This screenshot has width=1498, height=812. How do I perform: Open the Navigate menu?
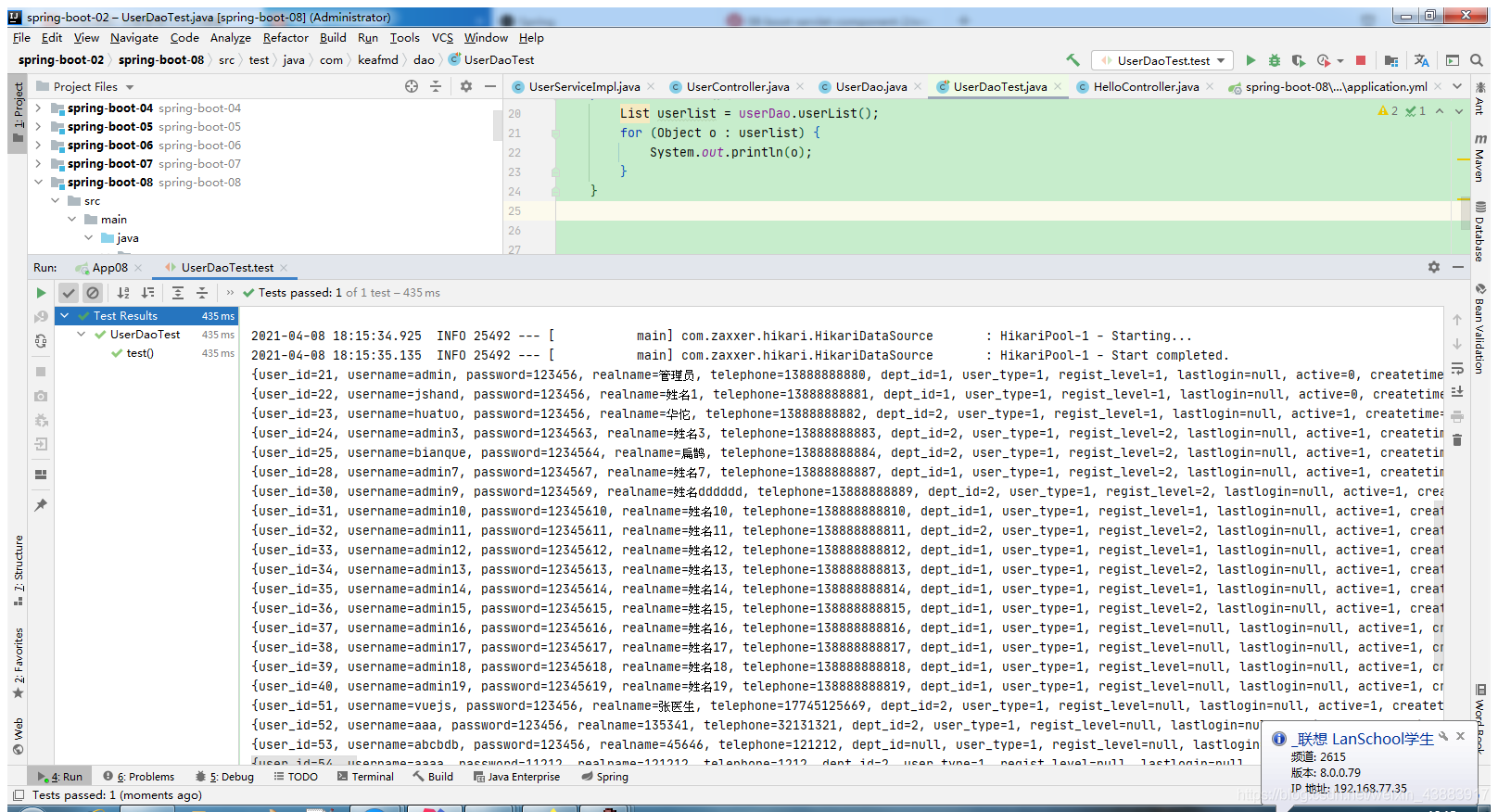click(134, 38)
